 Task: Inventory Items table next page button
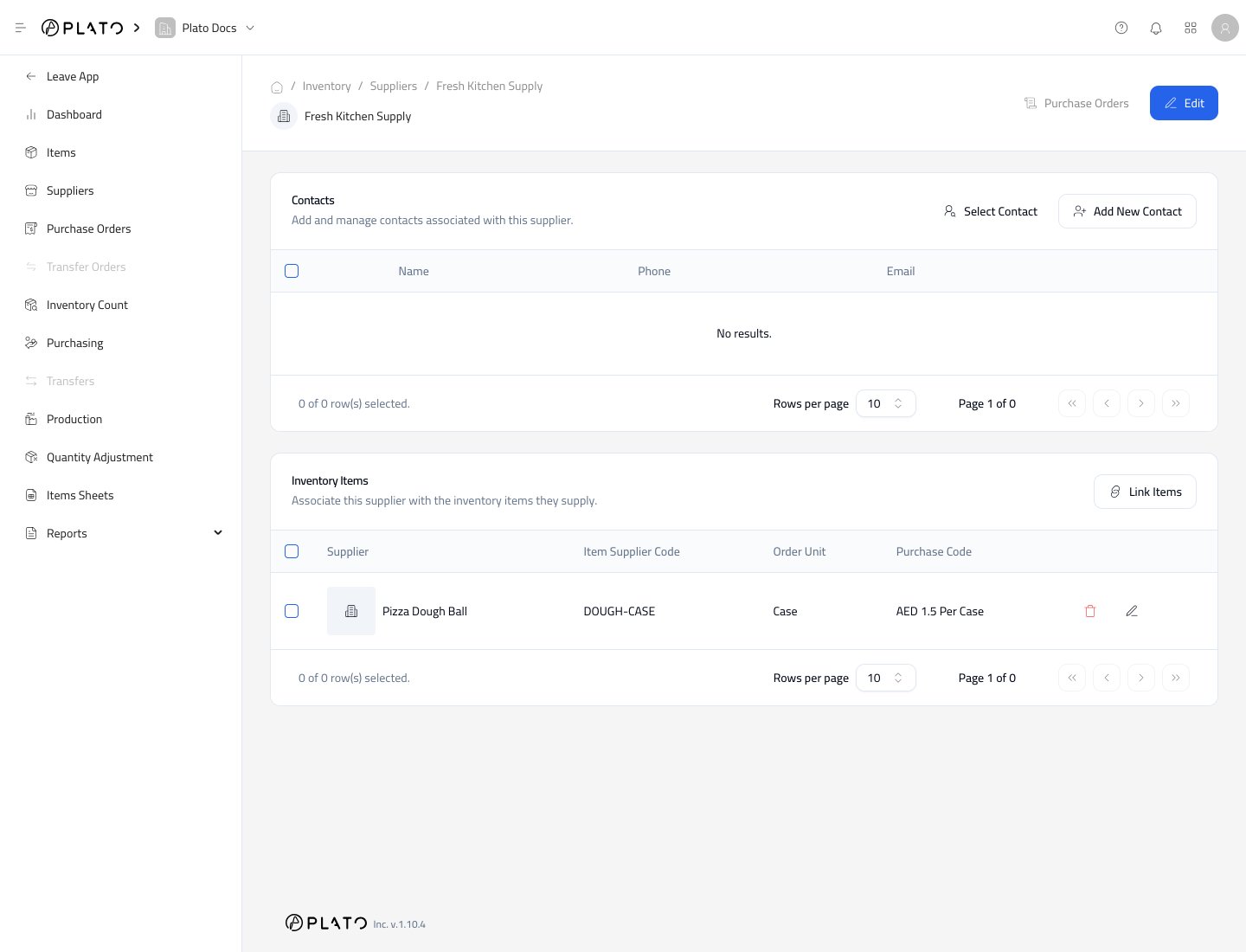(x=1141, y=678)
